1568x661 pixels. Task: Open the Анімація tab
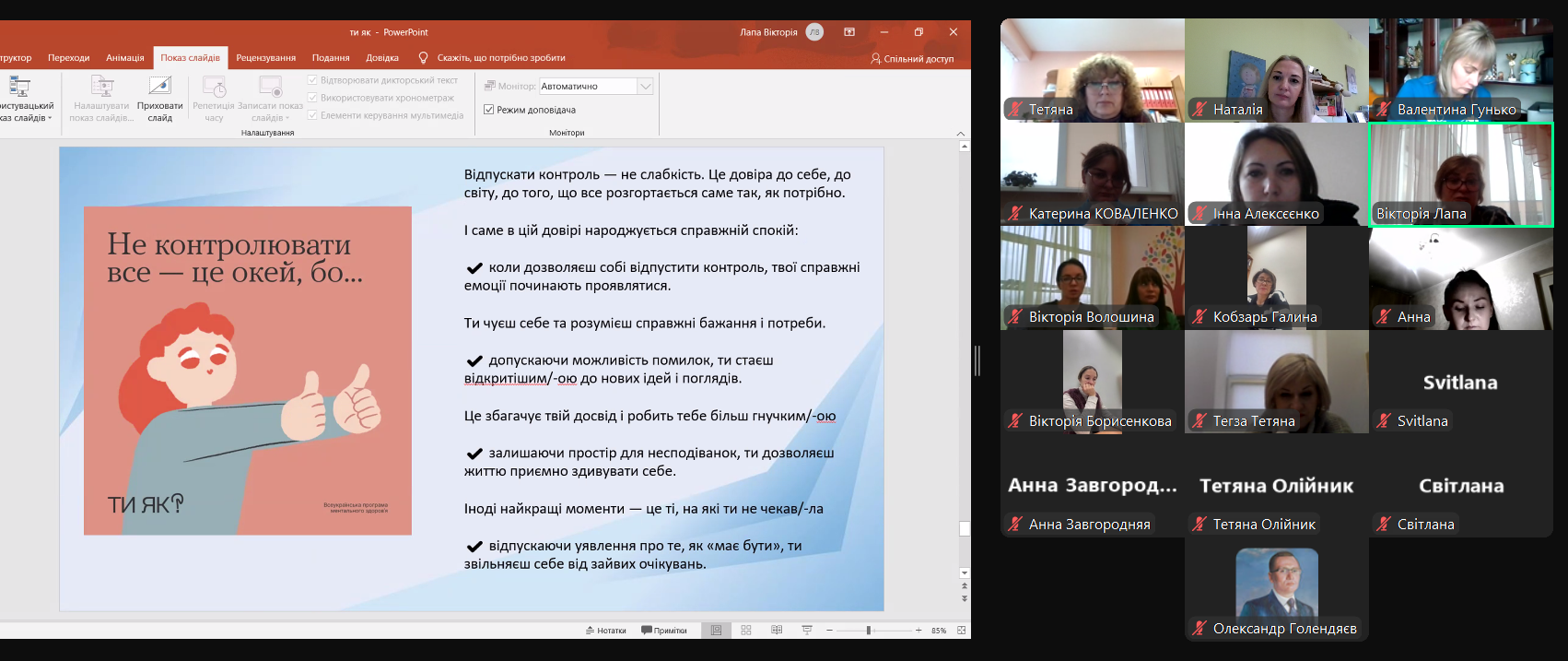[x=125, y=57]
